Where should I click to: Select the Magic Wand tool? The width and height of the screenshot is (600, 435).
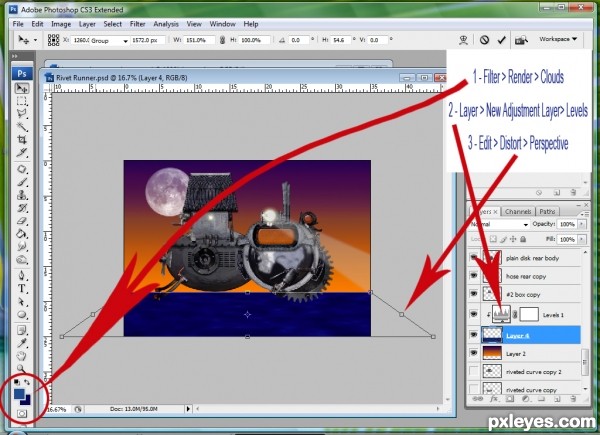point(22,127)
